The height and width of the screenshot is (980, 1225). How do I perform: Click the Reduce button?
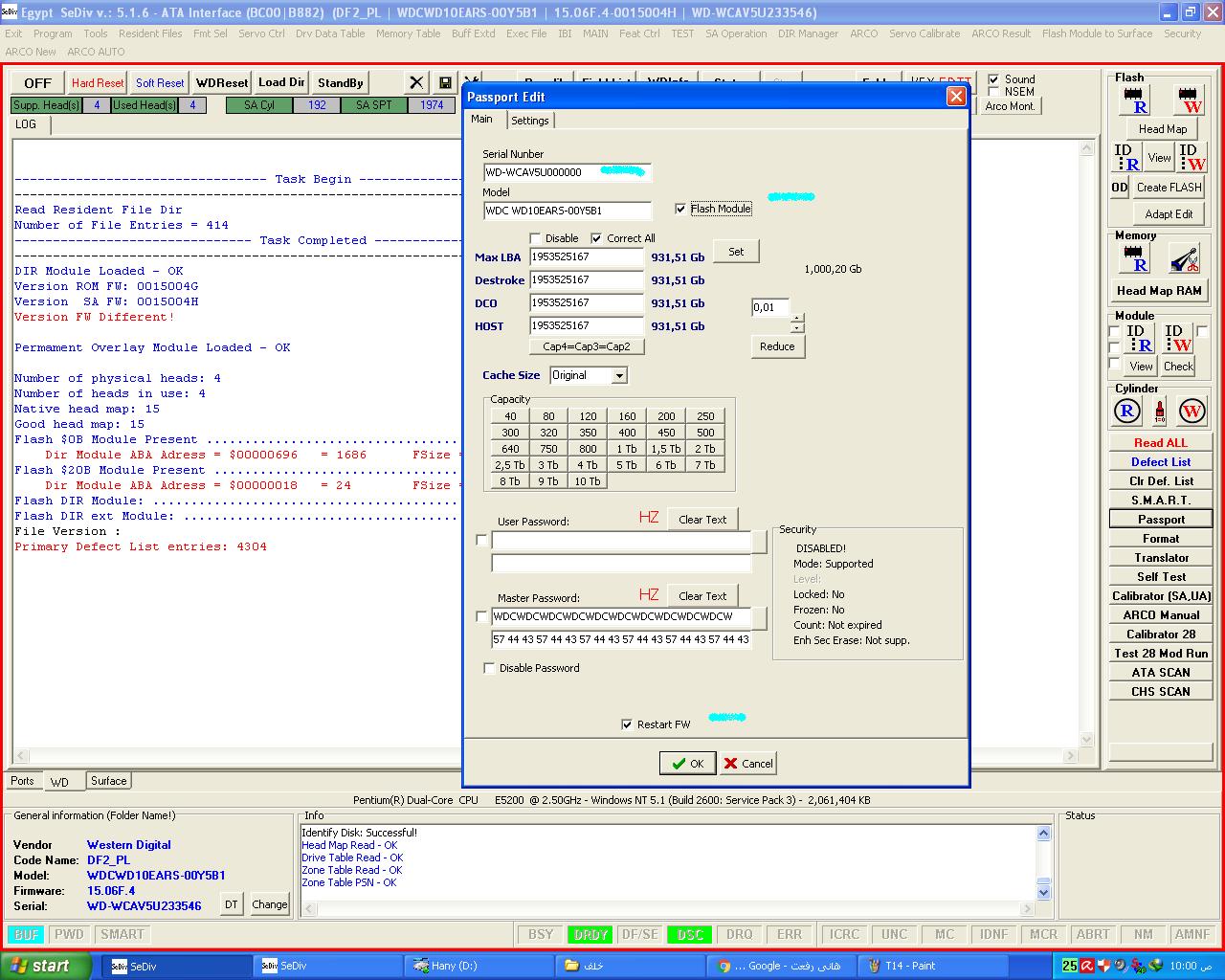tap(776, 346)
